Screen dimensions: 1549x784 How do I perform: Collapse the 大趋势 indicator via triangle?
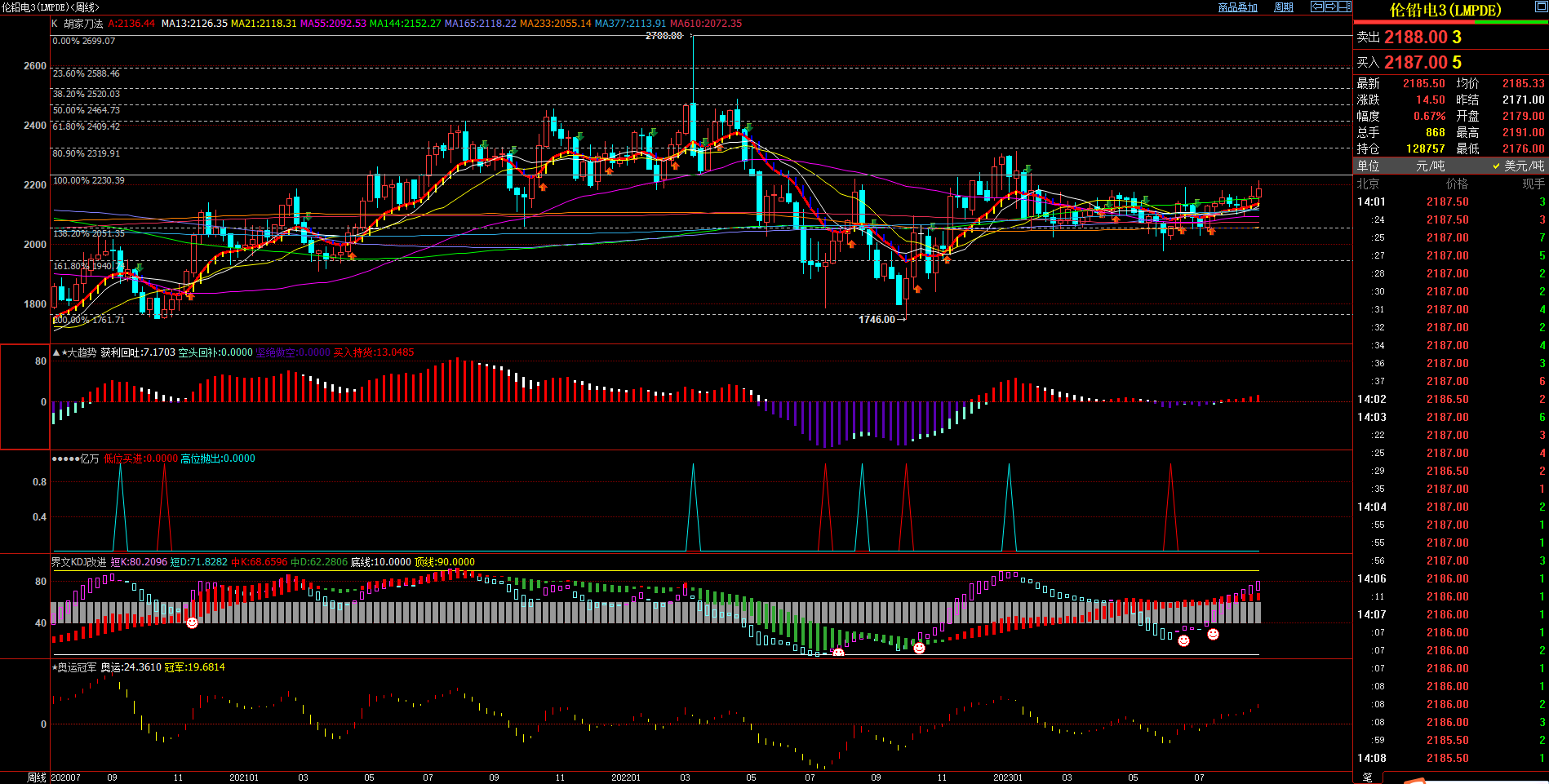click(x=56, y=352)
